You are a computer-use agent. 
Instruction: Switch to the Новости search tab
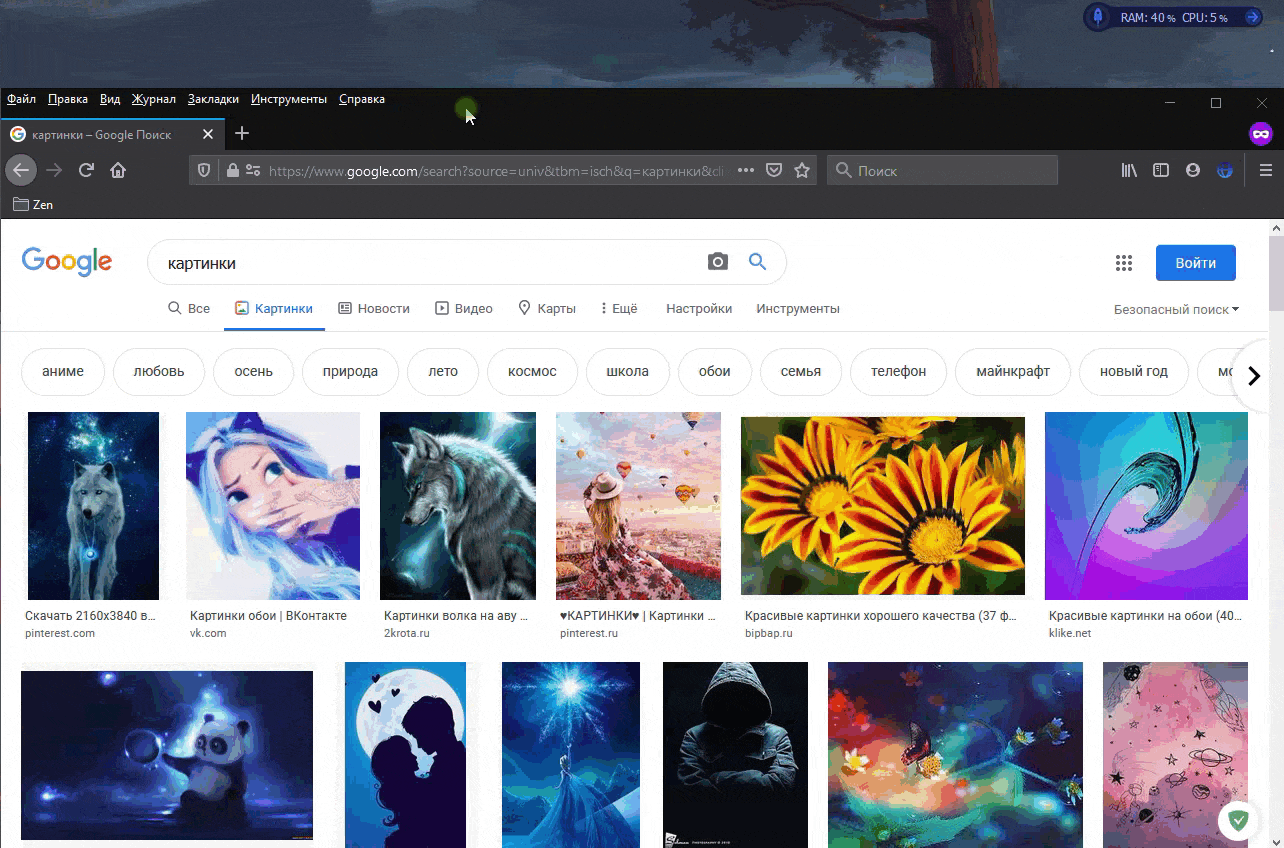[374, 309]
